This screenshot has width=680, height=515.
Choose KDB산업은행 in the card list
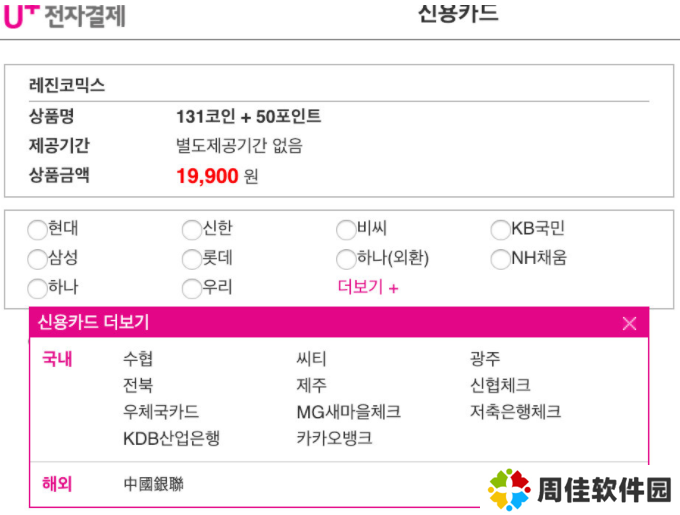tap(172, 438)
